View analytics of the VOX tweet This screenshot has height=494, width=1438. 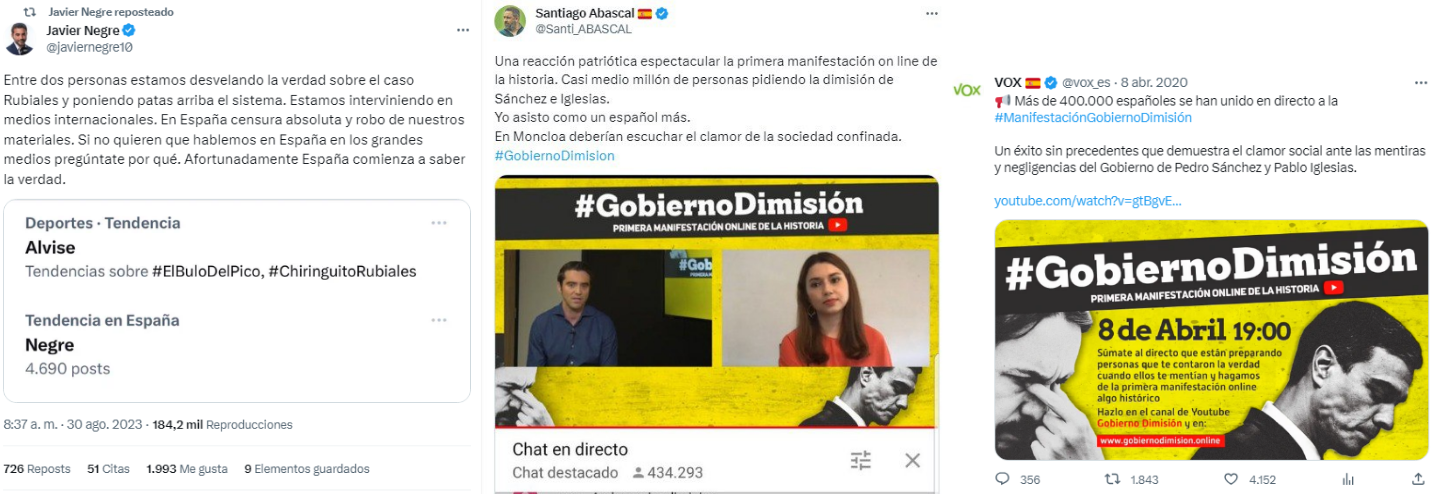(x=1347, y=479)
